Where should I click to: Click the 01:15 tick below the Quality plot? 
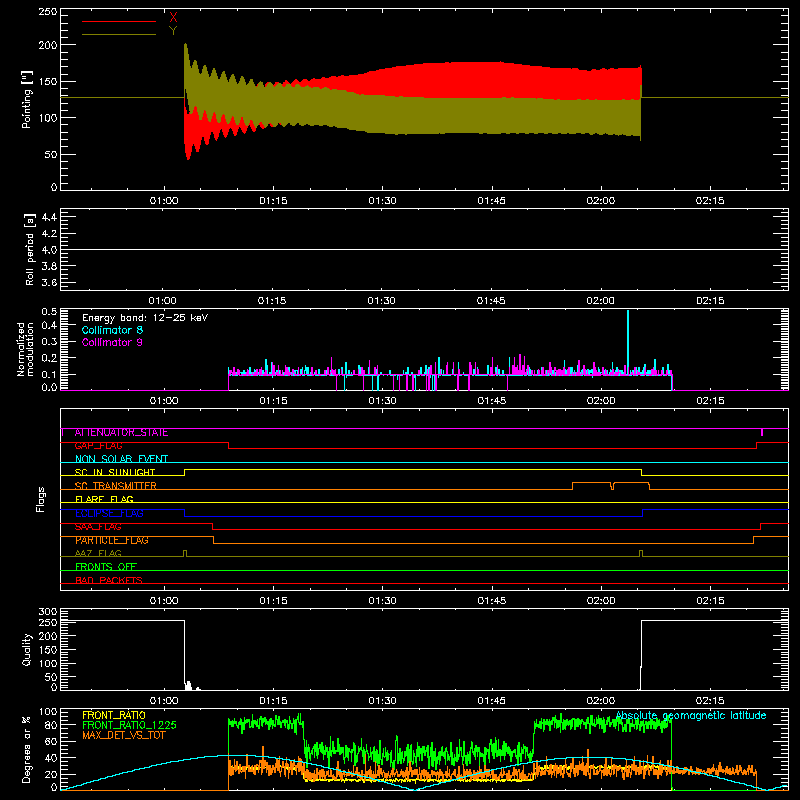pos(273,701)
